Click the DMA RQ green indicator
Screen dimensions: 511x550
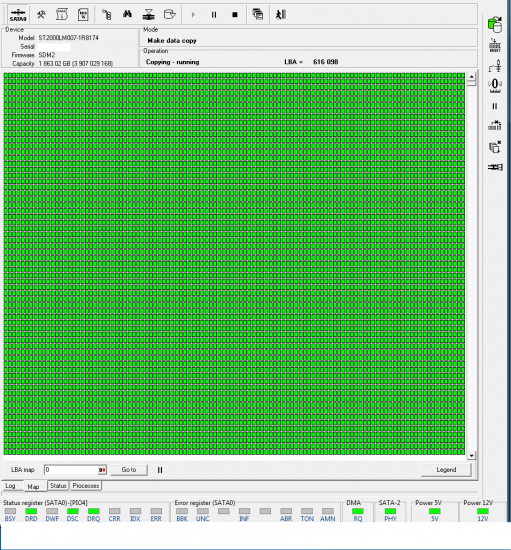(358, 511)
